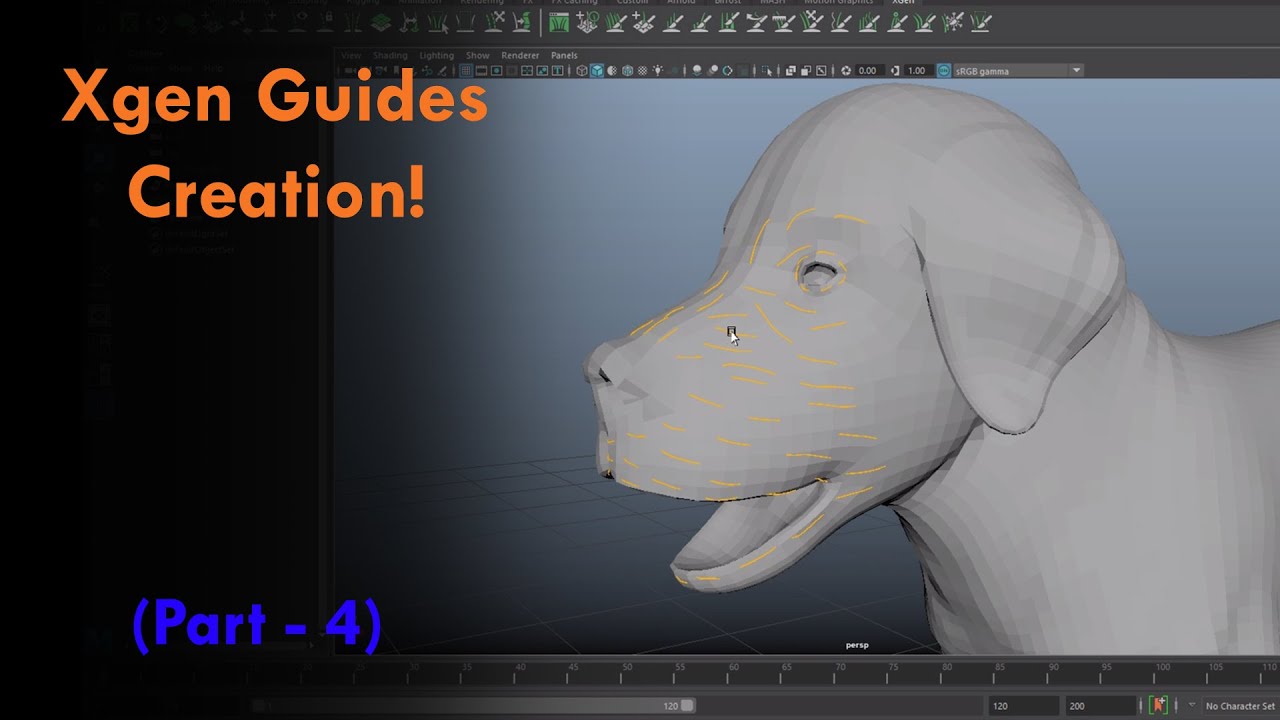The width and height of the screenshot is (1280, 720).
Task: Click last XGen shelf guide icon
Action: (x=982, y=22)
